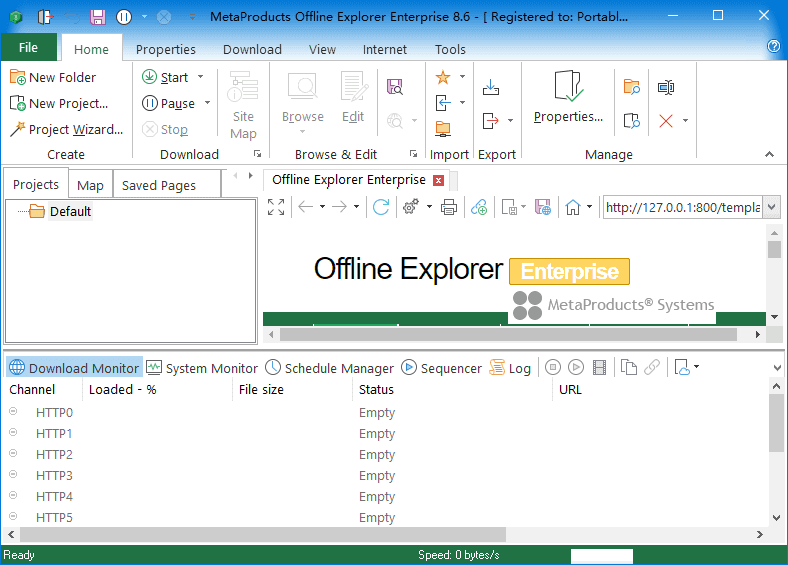Click the red Delete X icon
Image resolution: width=788 pixels, height=565 pixels.
point(665,121)
